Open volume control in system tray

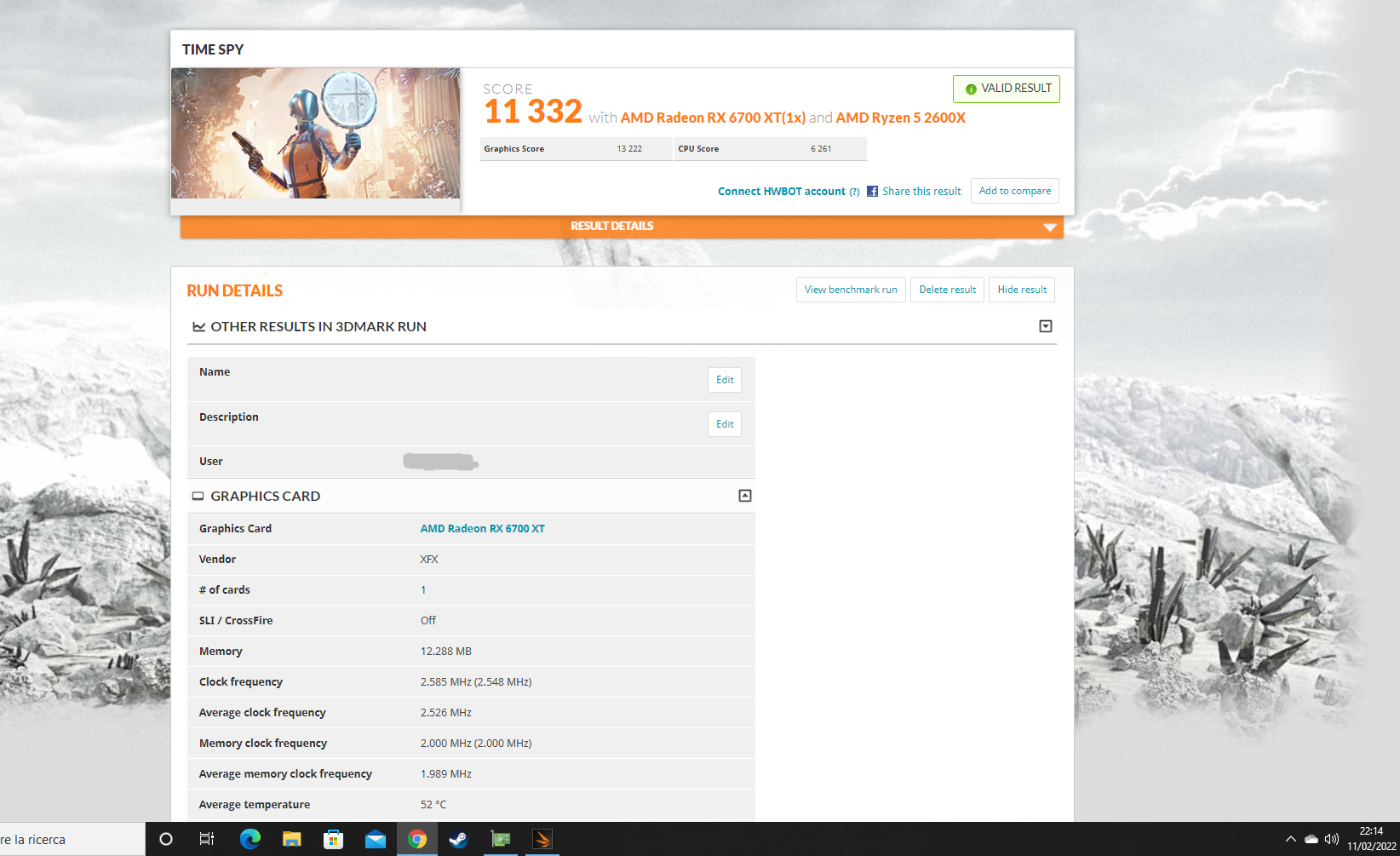click(x=1332, y=839)
